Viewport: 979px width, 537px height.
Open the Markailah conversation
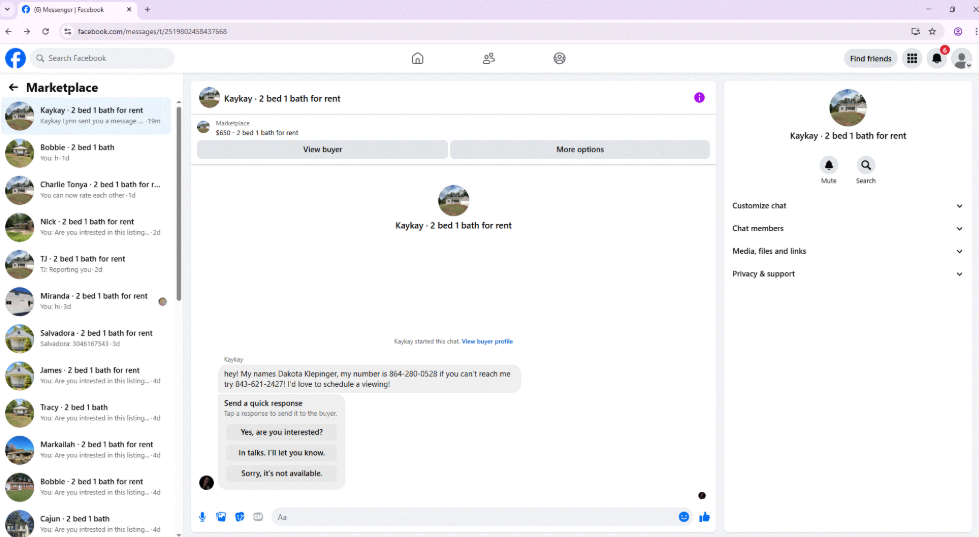[x=86, y=450]
